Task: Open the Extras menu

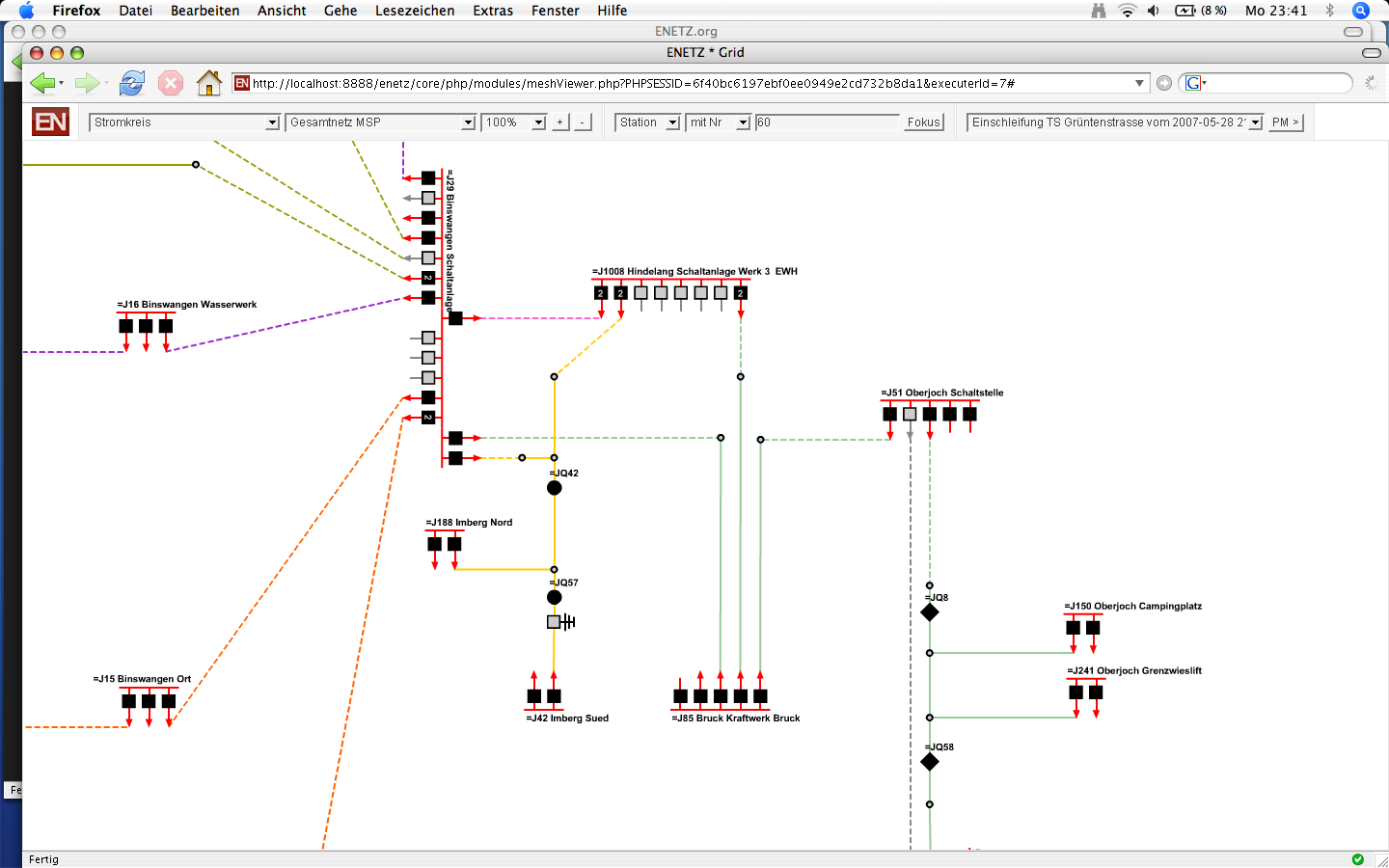Action: point(493,11)
